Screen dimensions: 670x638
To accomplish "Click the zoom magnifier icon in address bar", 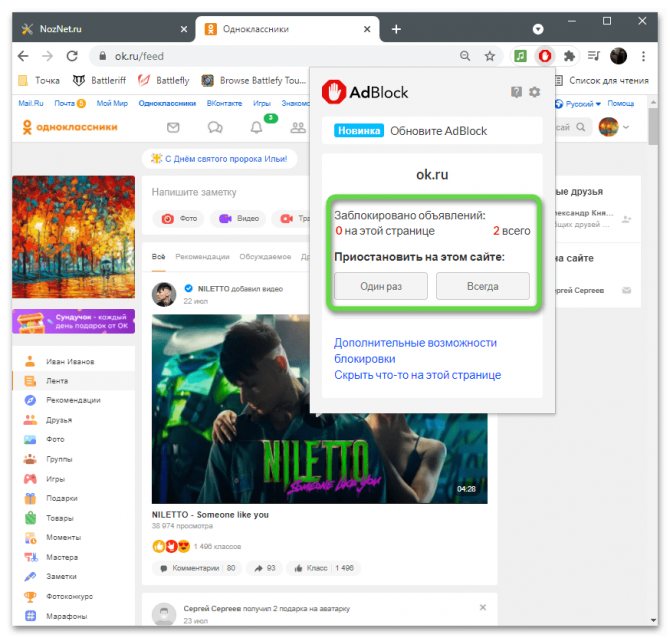I will coord(465,56).
